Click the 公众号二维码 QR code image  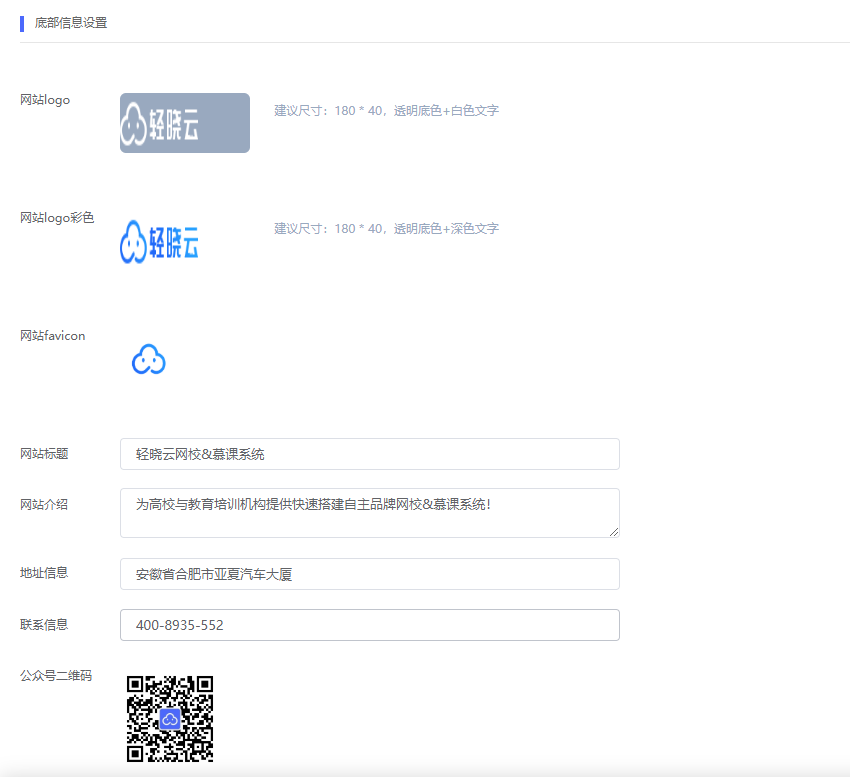pos(170,719)
